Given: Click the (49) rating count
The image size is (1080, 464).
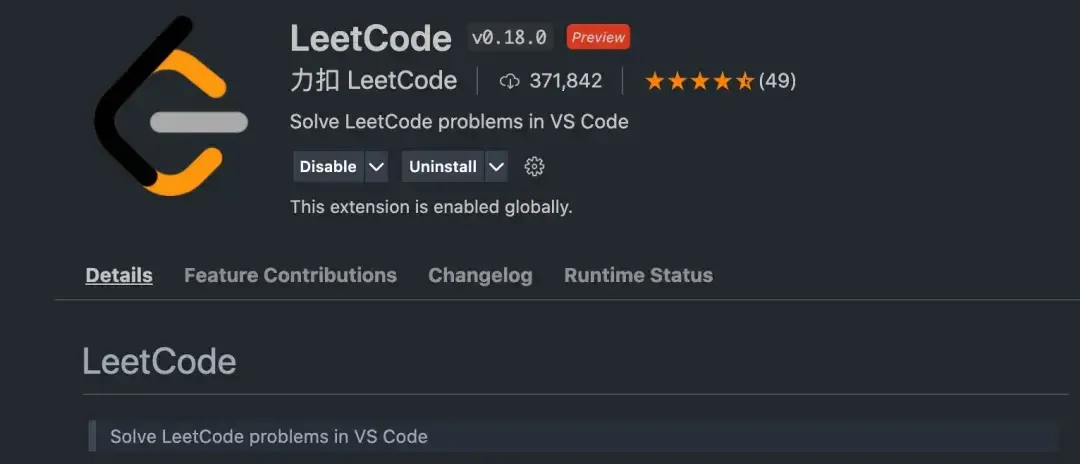Looking at the screenshot, I should (x=777, y=81).
